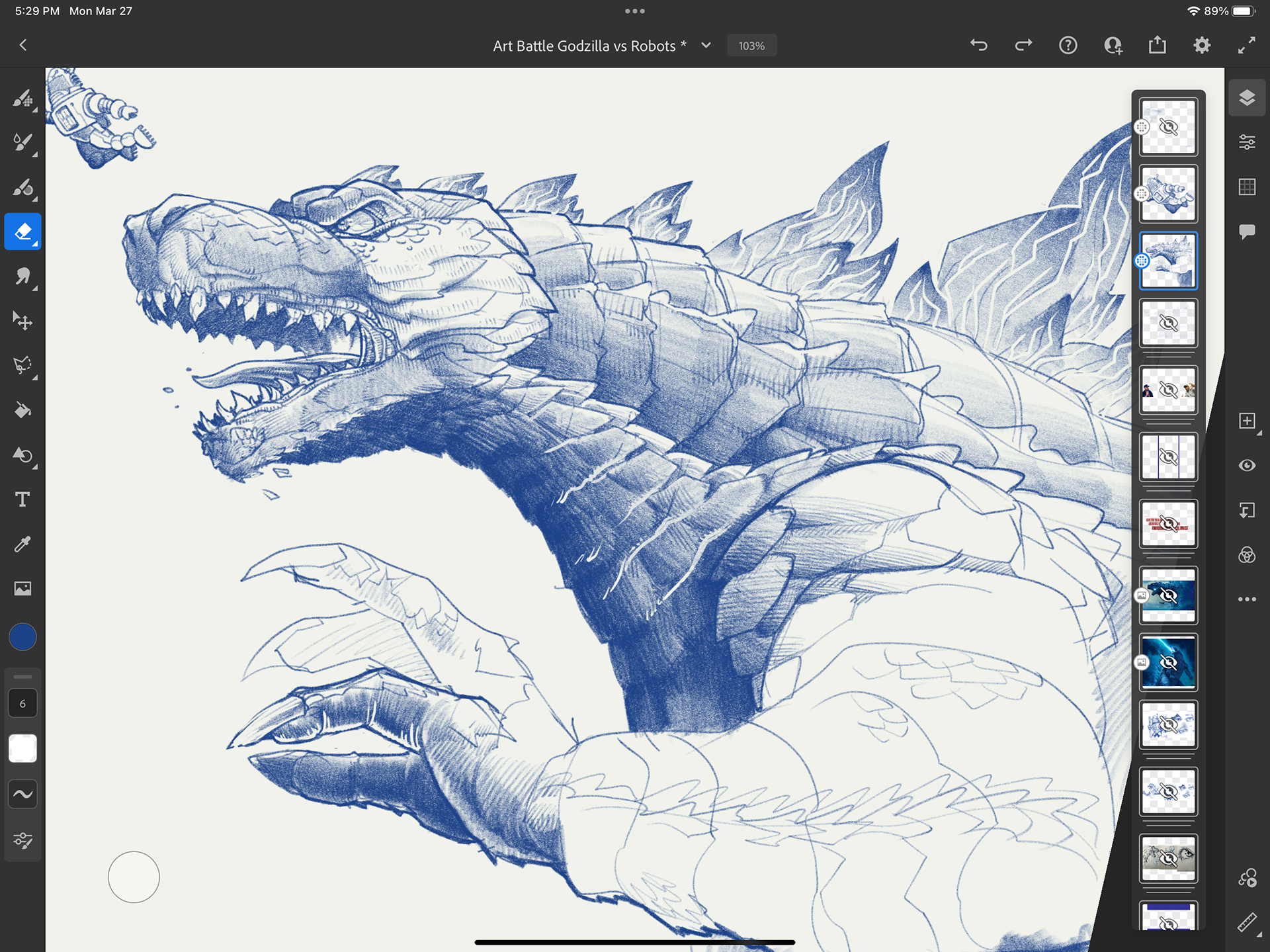The width and height of the screenshot is (1270, 952).
Task: Show the hidden red text layer
Action: pyautogui.click(x=1168, y=524)
